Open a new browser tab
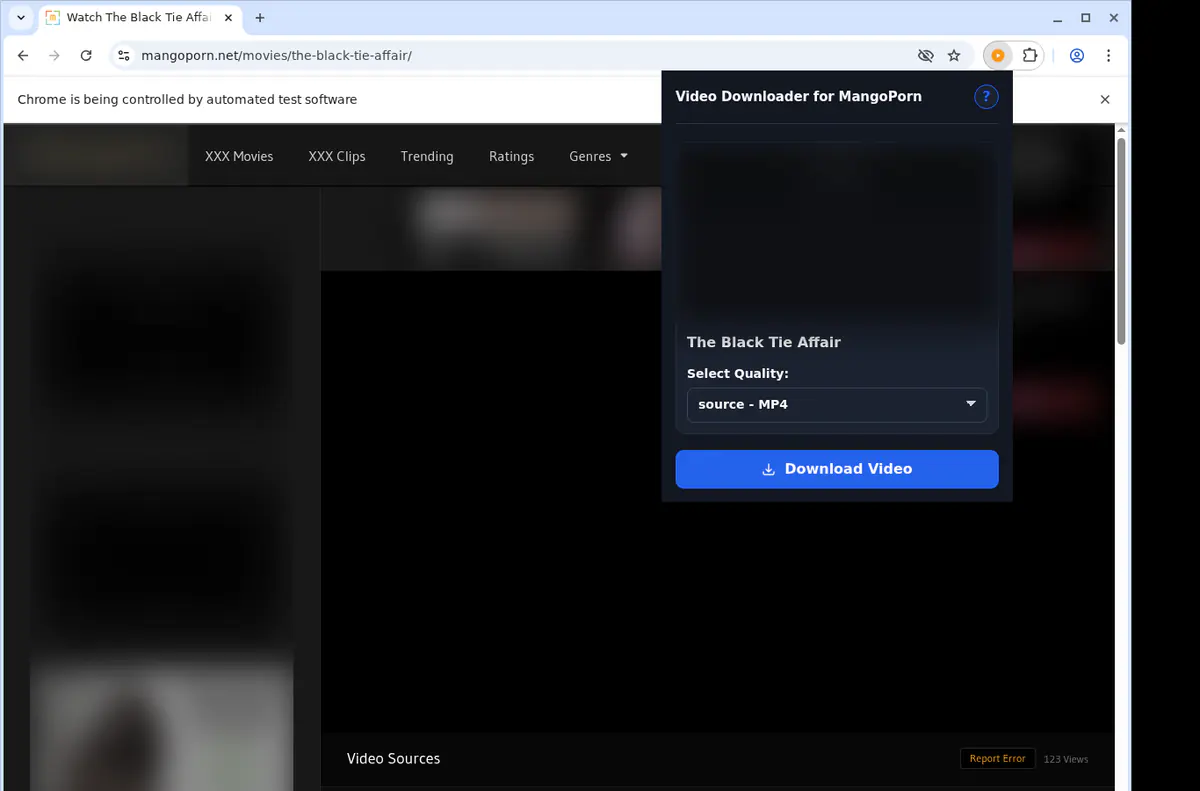Screen dimensions: 1200x791 260,18
